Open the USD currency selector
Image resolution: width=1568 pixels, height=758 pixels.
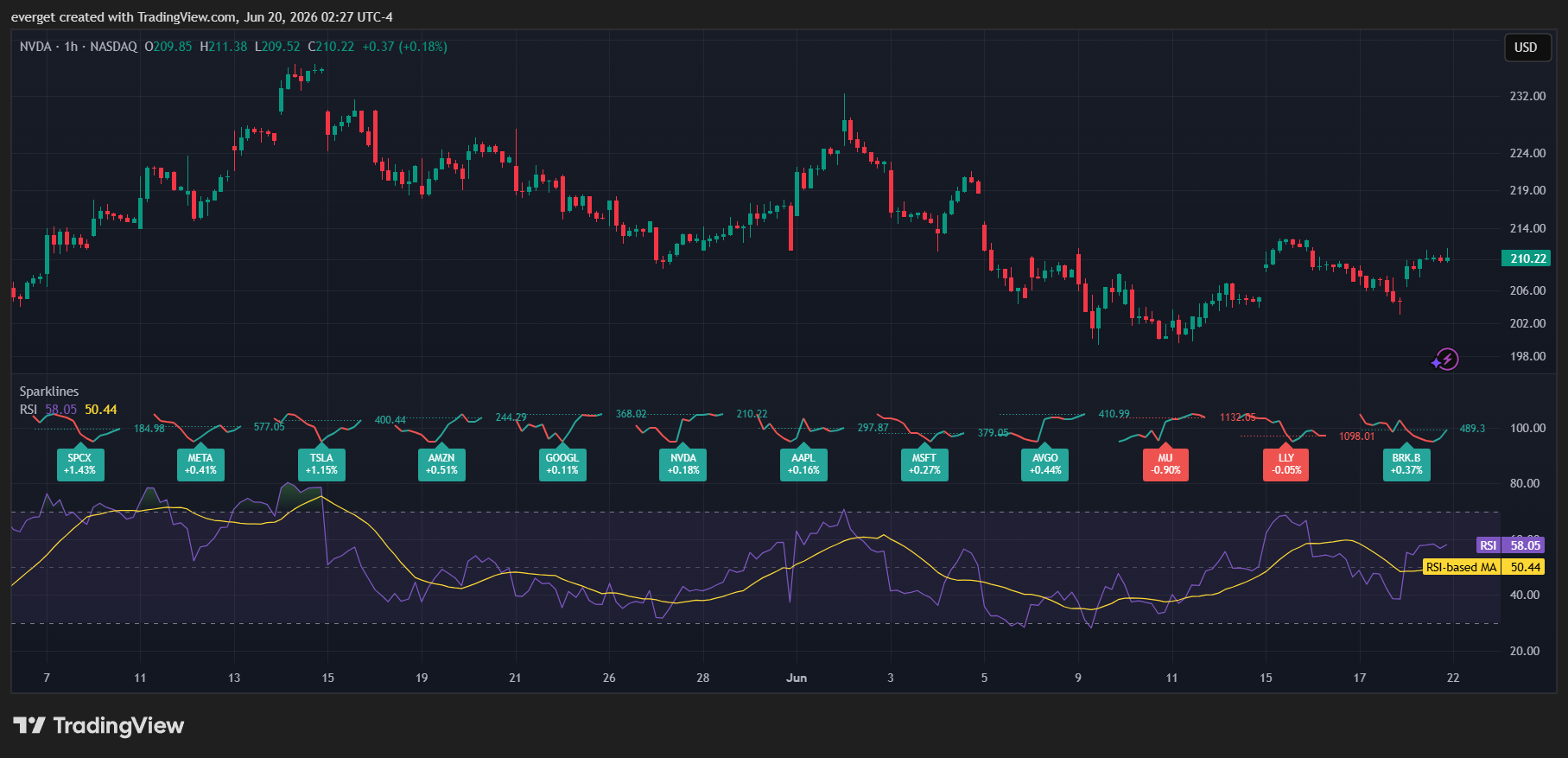pyautogui.click(x=1526, y=48)
